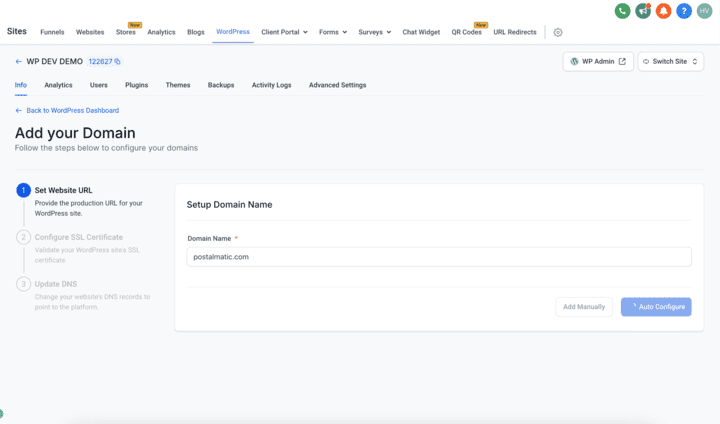Open the megaphone announcements icon

coord(643,11)
